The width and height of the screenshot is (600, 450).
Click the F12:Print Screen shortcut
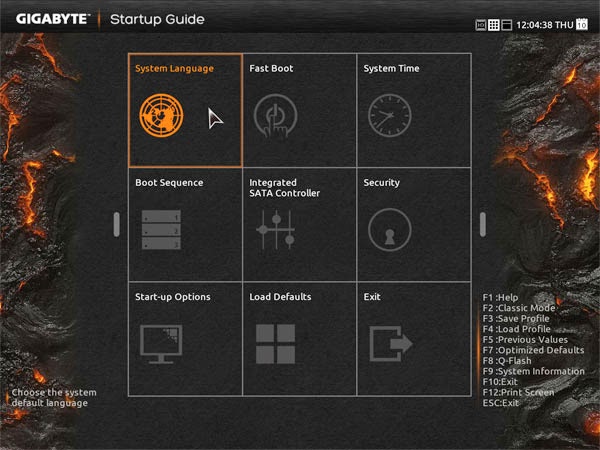tap(518, 392)
